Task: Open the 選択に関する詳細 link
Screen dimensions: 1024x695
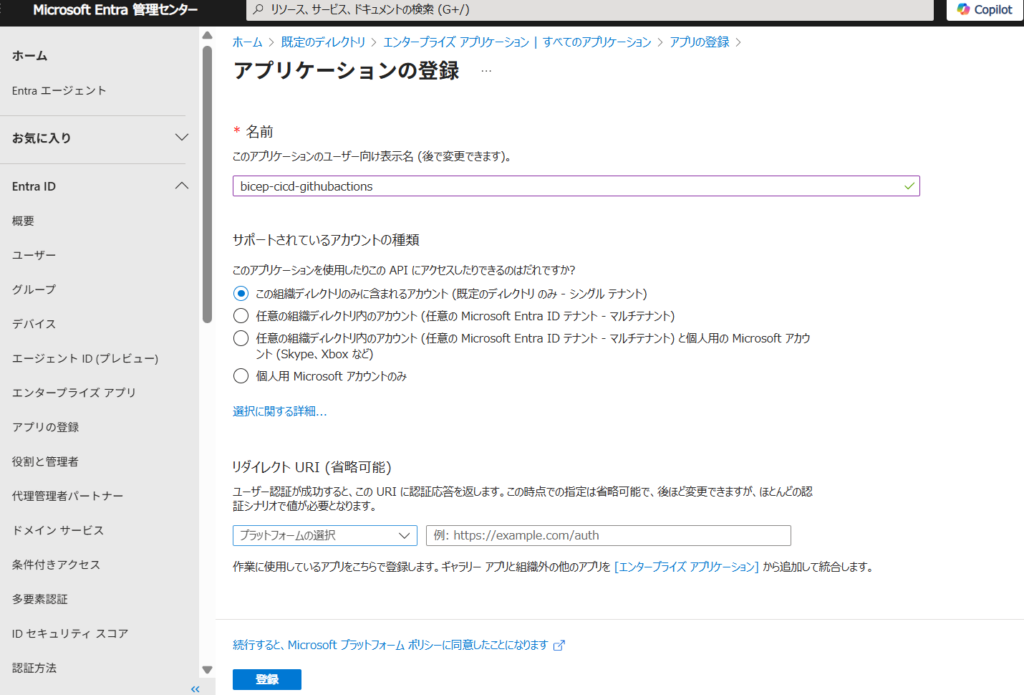Action: (x=279, y=411)
